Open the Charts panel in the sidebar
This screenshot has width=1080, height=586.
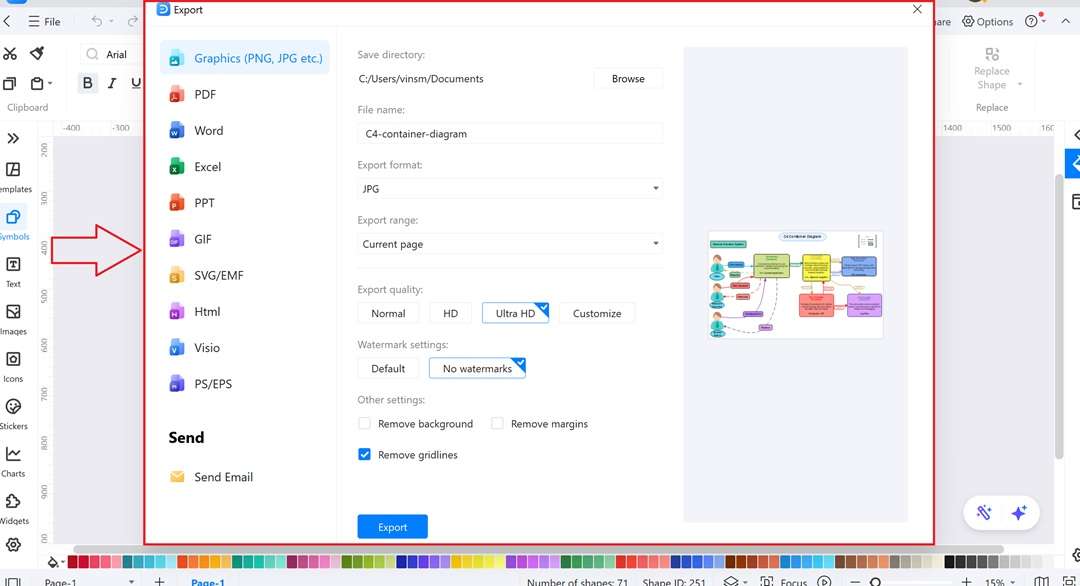pyautogui.click(x=14, y=459)
